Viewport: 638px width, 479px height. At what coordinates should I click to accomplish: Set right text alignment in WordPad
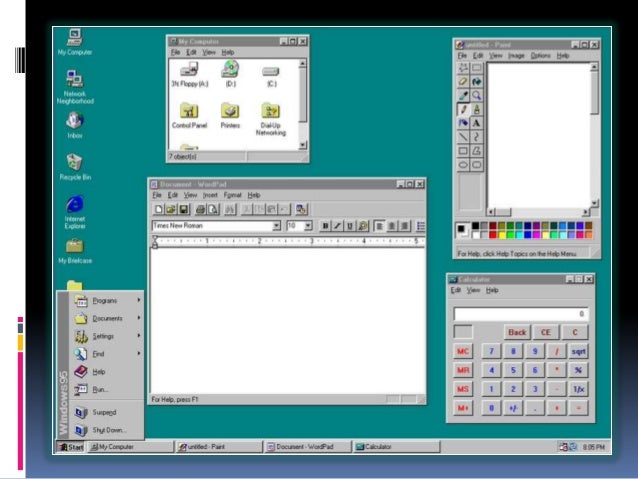tap(404, 226)
